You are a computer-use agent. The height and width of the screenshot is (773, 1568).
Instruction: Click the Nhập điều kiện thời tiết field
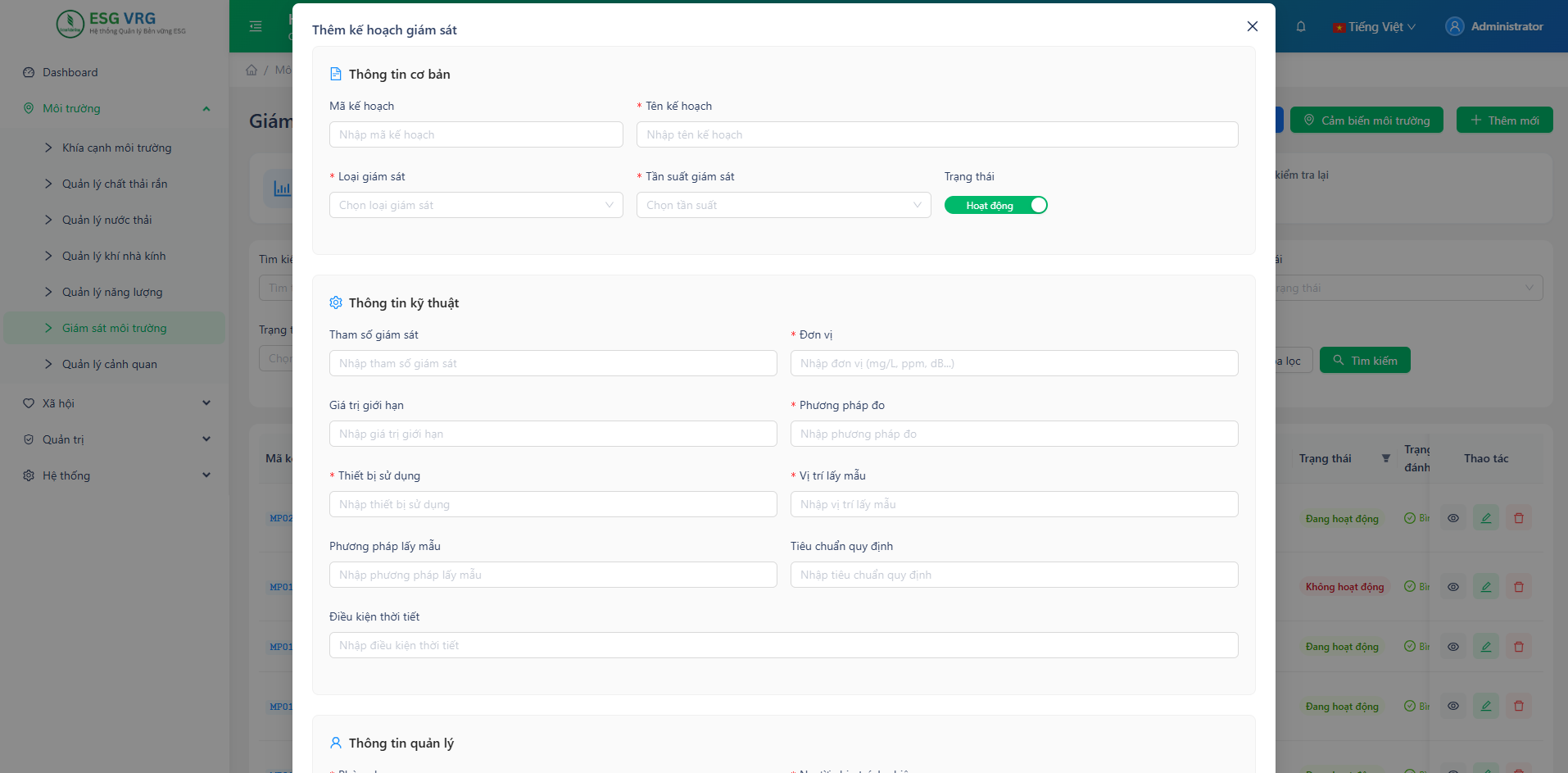point(783,645)
